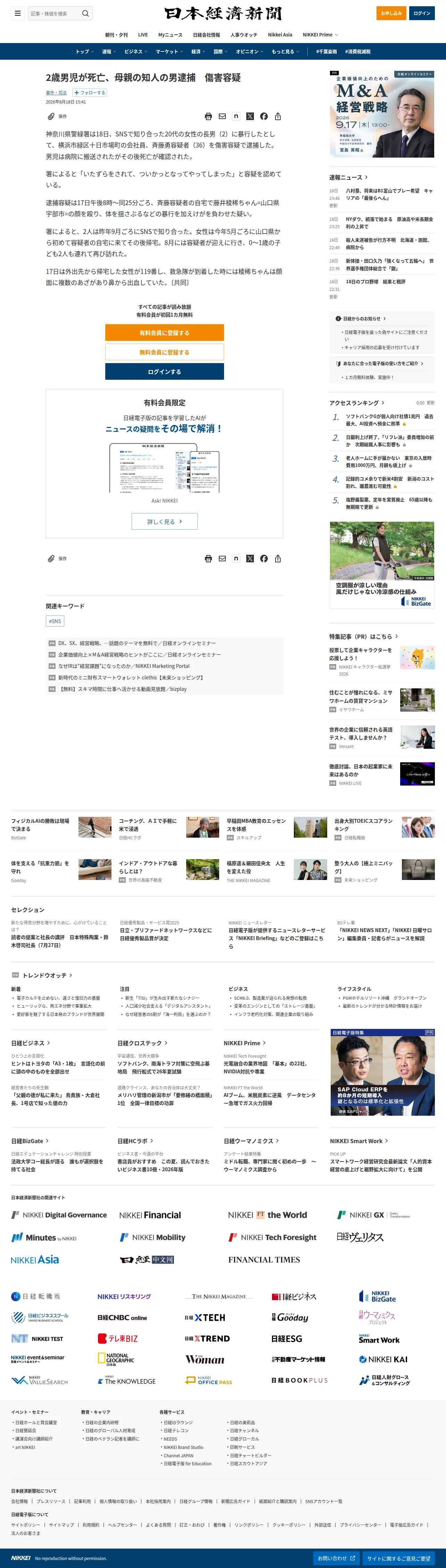Open bottom share/export icon

pyautogui.click(x=278, y=558)
